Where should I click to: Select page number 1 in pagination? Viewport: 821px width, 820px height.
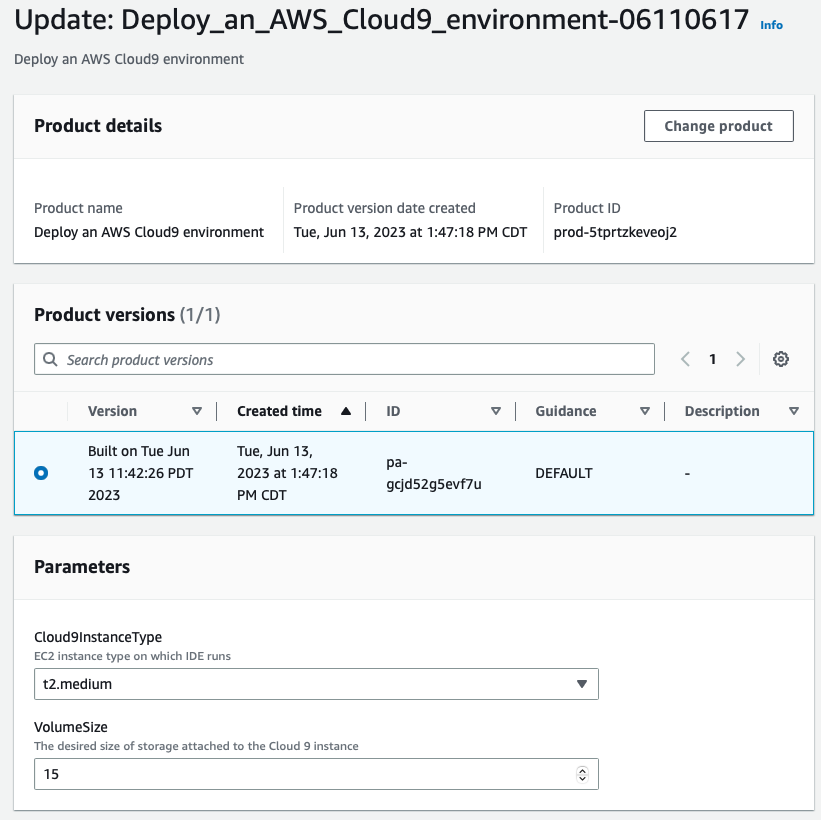point(712,359)
